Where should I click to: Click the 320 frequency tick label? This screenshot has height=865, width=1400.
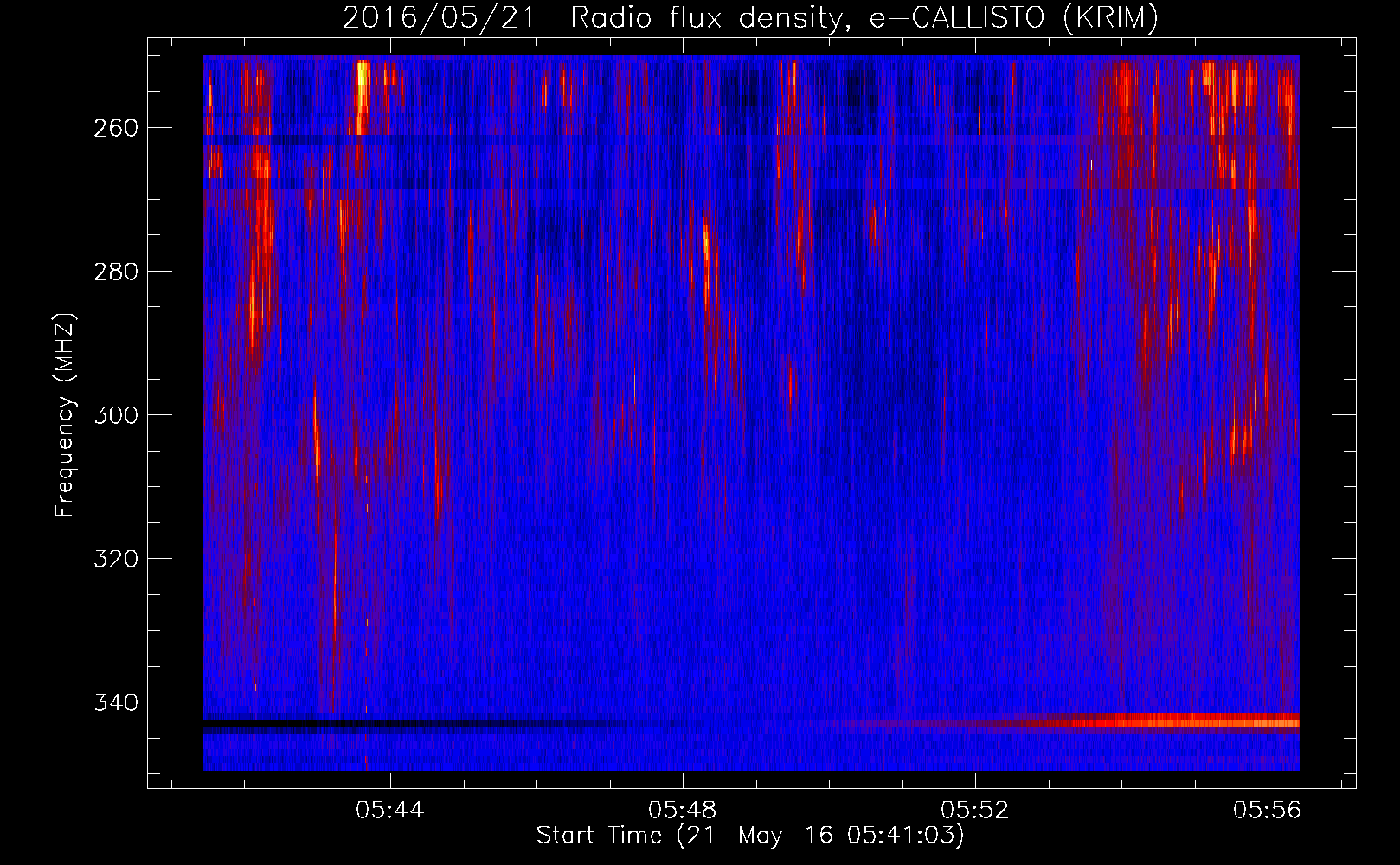point(115,559)
